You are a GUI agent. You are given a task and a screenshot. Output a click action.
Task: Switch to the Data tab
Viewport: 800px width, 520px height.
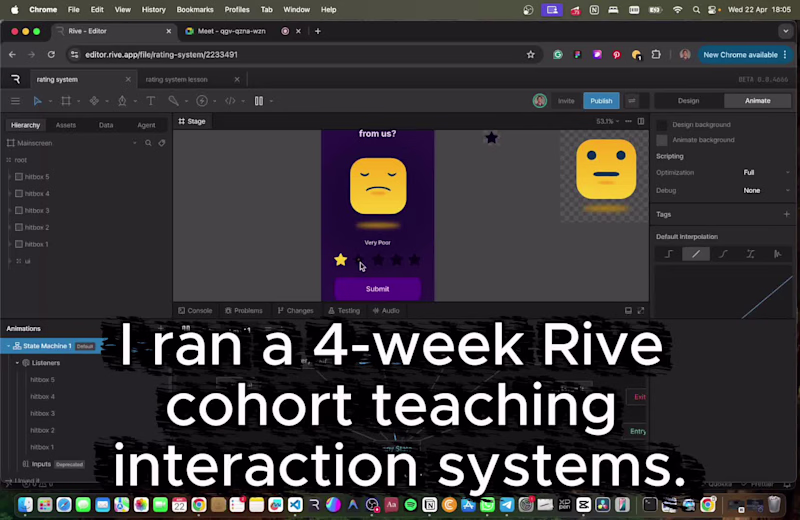(x=106, y=125)
